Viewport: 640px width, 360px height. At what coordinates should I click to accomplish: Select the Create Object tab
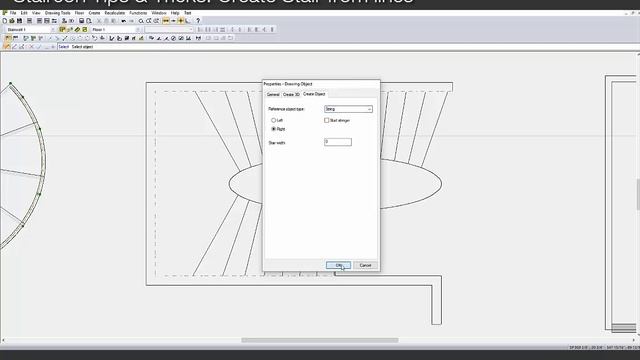(x=314, y=94)
